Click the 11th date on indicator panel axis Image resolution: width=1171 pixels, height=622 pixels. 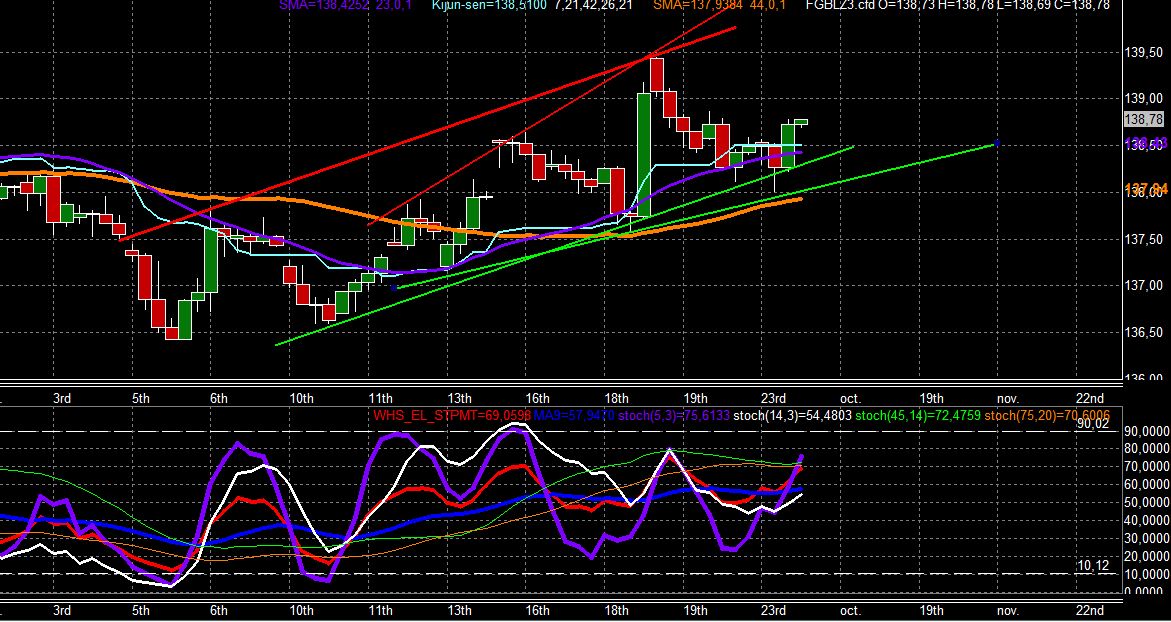[x=380, y=610]
